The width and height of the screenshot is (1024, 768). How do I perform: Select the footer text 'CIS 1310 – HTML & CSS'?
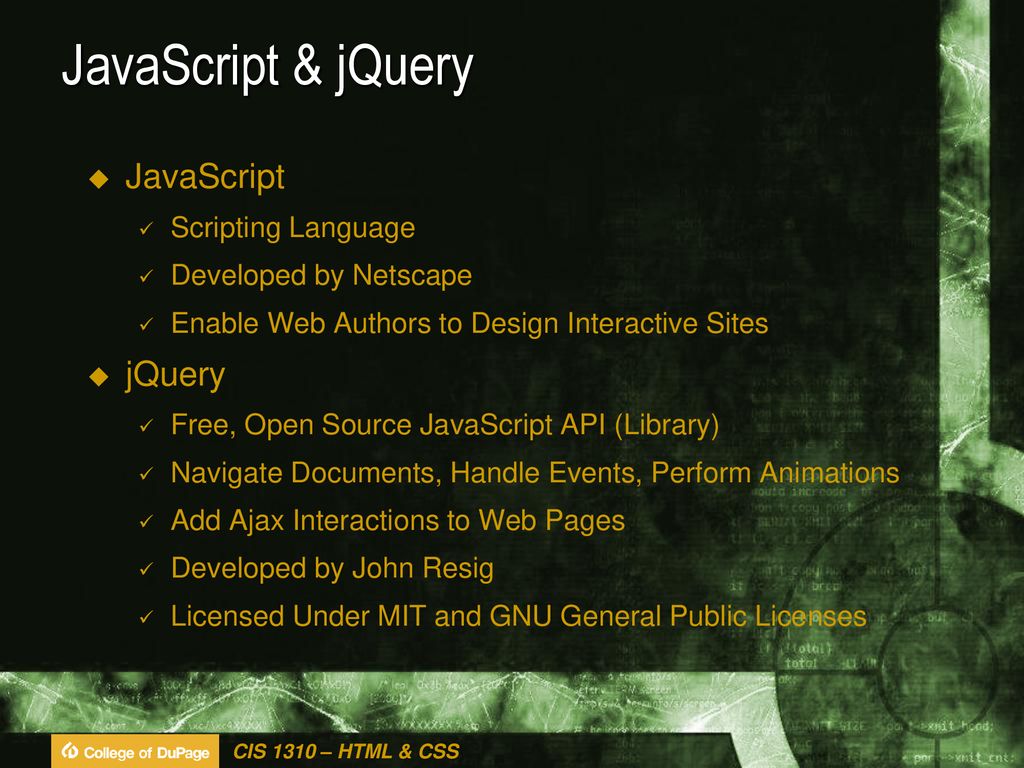[346, 751]
